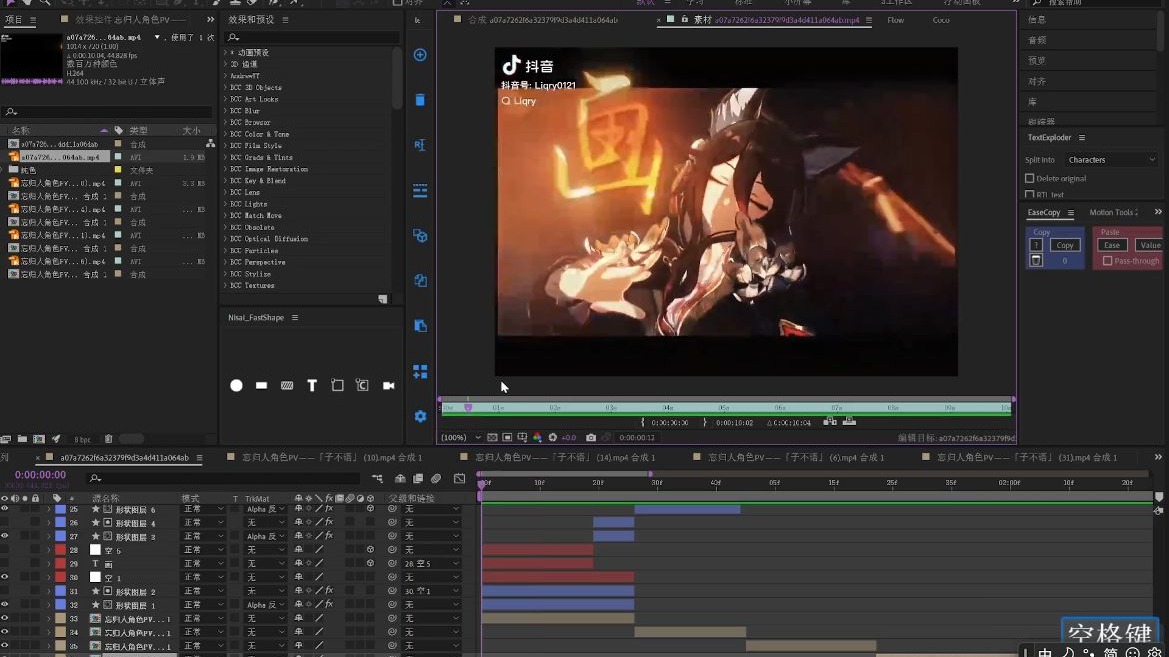Switch to the Flow panel tab
Screen dimensions: 1169x657
tap(895, 20)
